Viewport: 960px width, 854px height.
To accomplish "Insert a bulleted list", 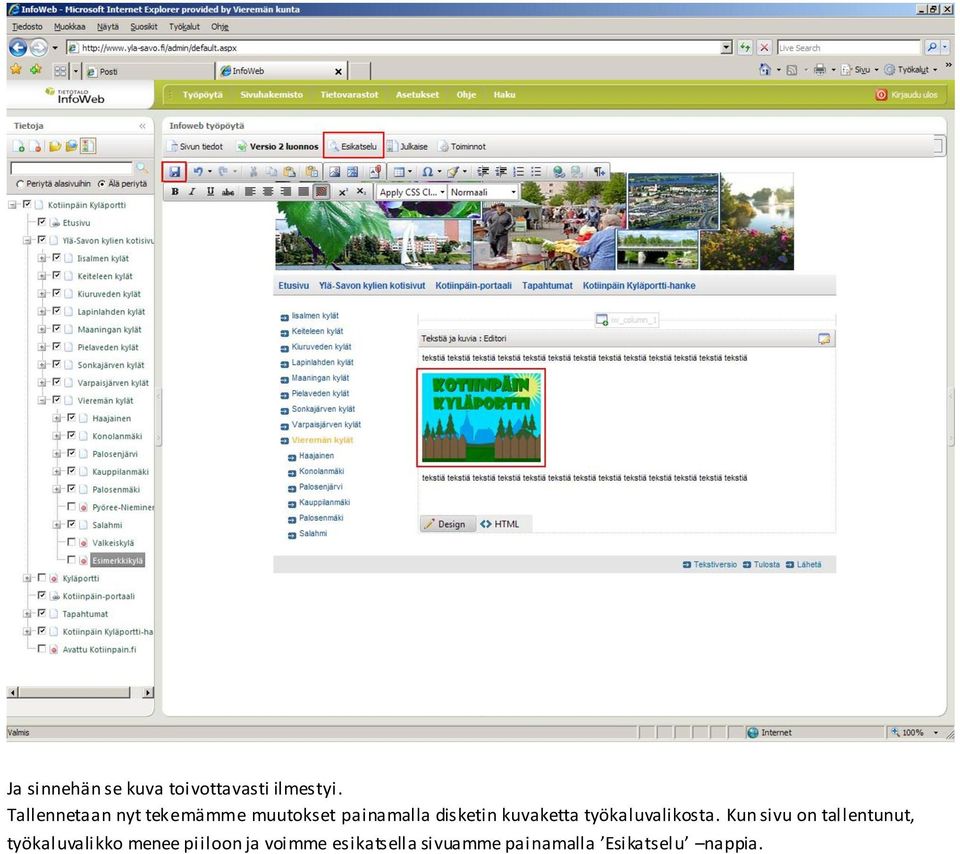I will point(536,172).
